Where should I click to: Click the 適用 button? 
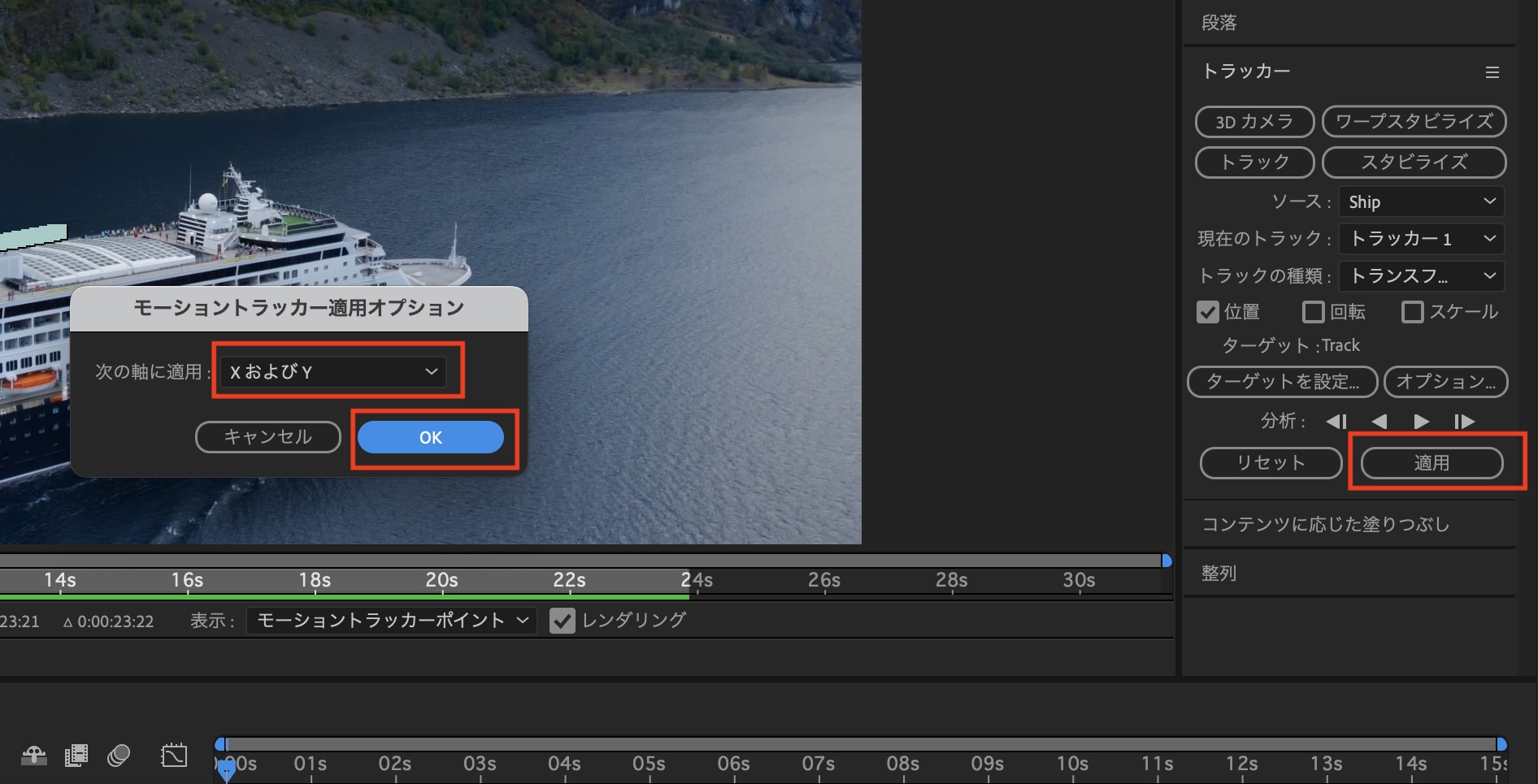click(x=1432, y=463)
